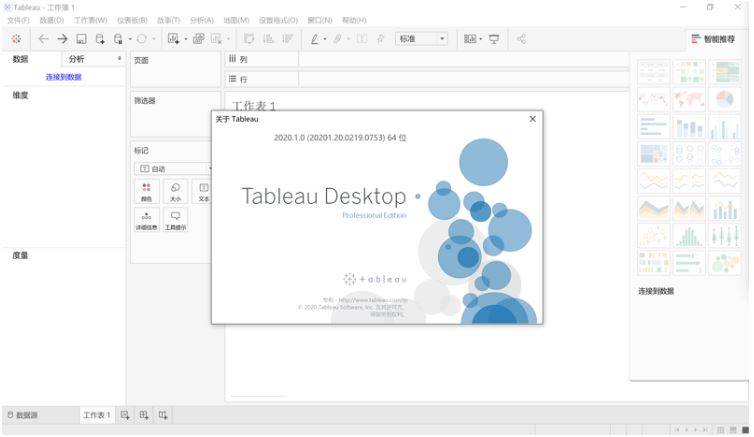The image size is (754, 437).
Task: Toggle the 智能推荐 Show Me panel
Action: tap(713, 39)
